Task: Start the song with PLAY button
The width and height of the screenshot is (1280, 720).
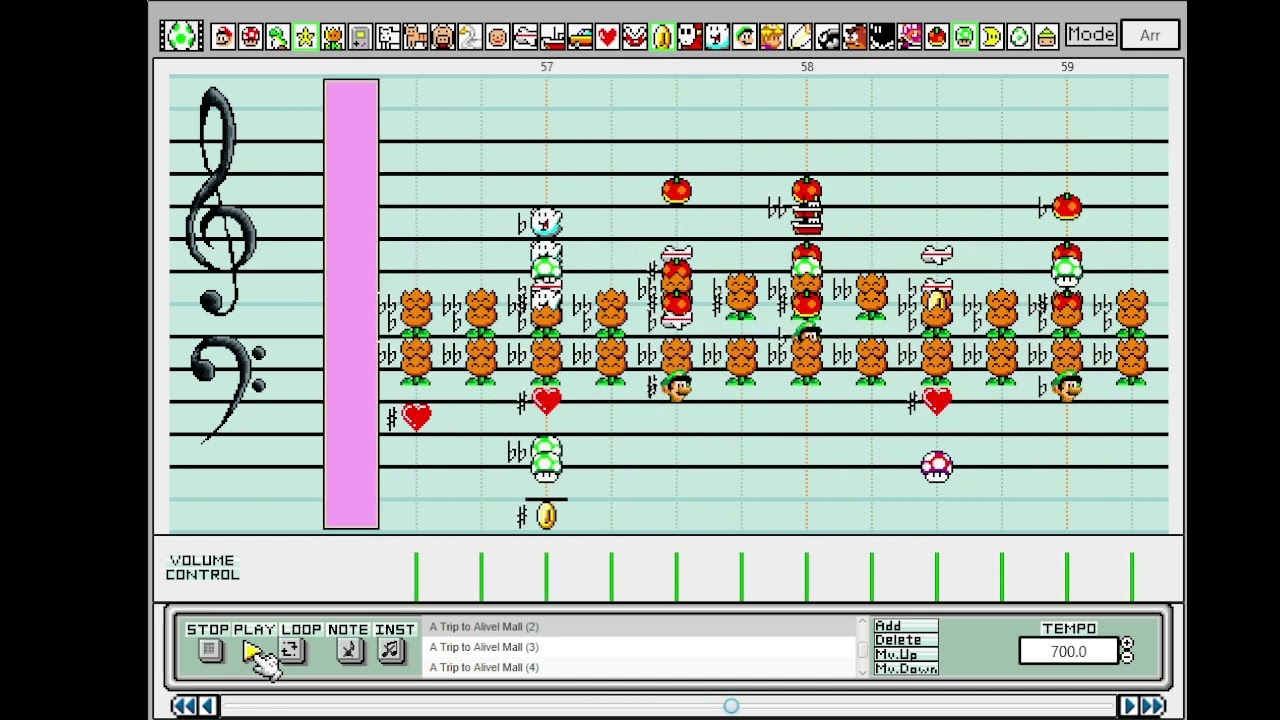Action: pyautogui.click(x=252, y=651)
